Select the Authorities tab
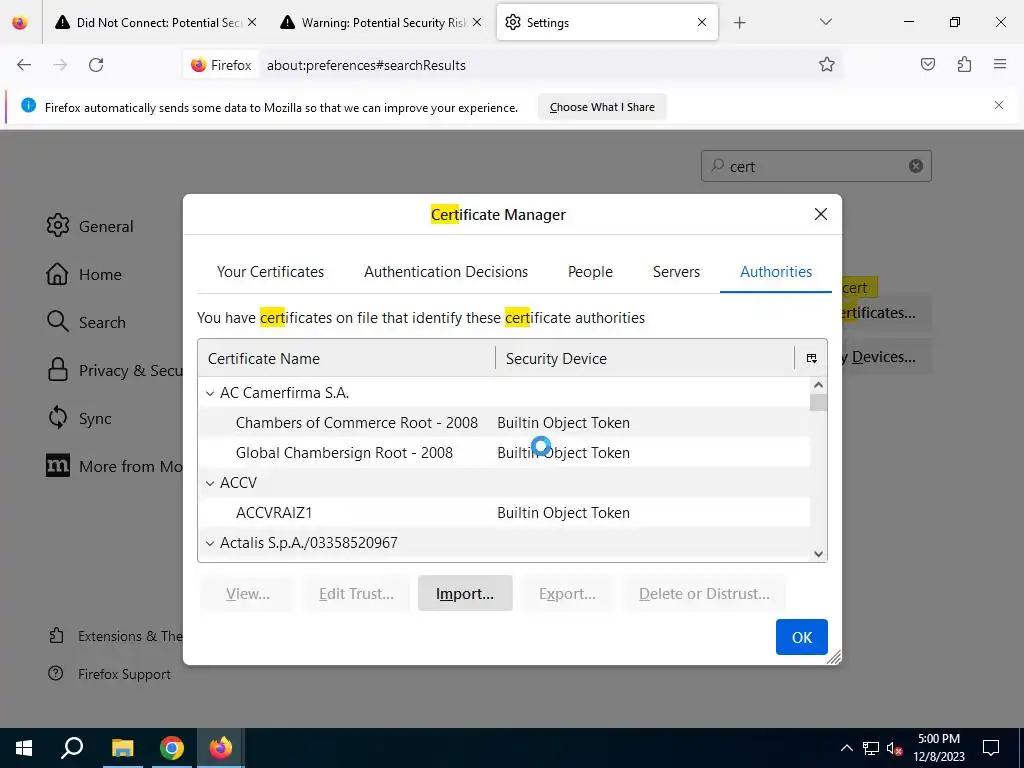The width and height of the screenshot is (1024, 768). 776,272
